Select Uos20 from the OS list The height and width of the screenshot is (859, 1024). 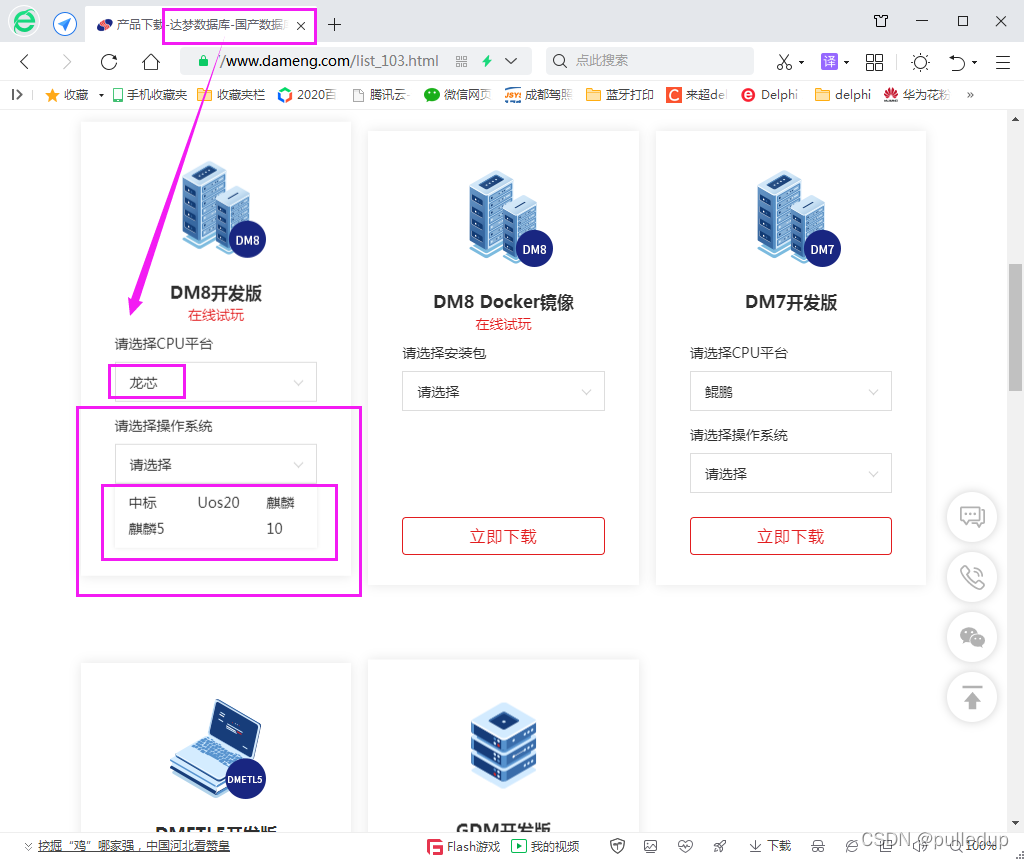219,502
